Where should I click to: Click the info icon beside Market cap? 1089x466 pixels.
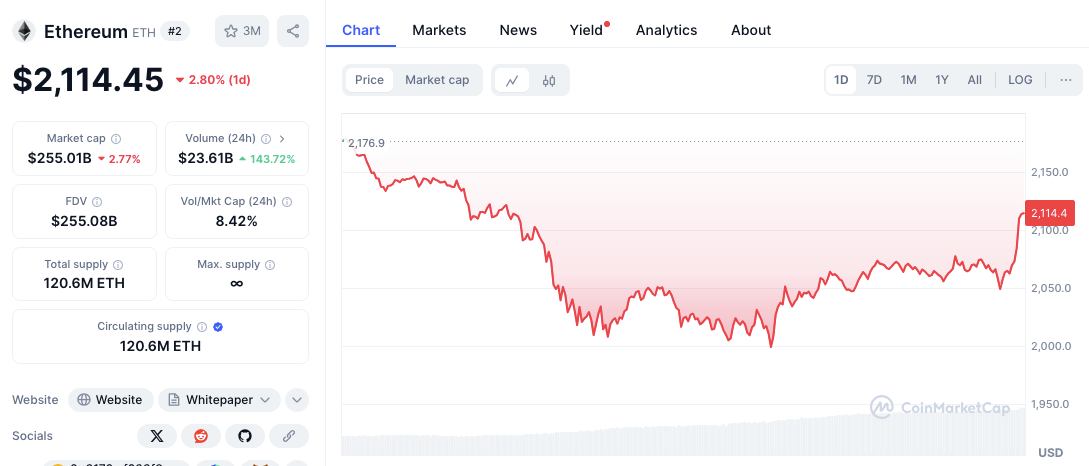click(x=116, y=139)
